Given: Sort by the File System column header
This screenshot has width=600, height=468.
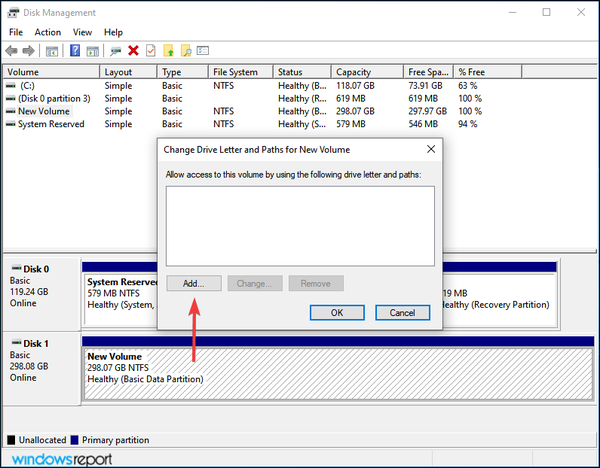Looking at the screenshot, I should pos(241,72).
